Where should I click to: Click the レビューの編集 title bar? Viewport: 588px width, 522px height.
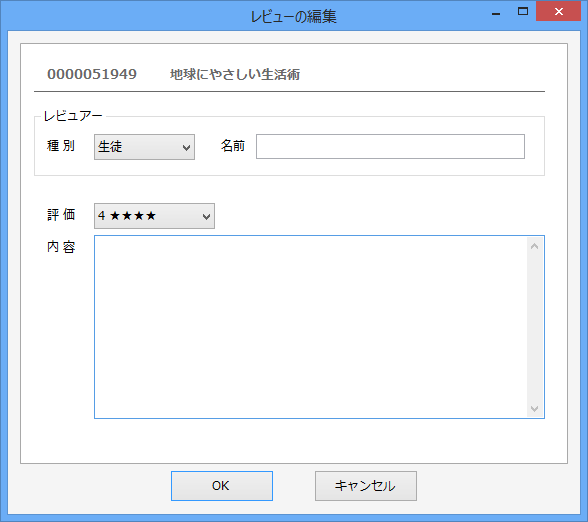pyautogui.click(x=293, y=16)
